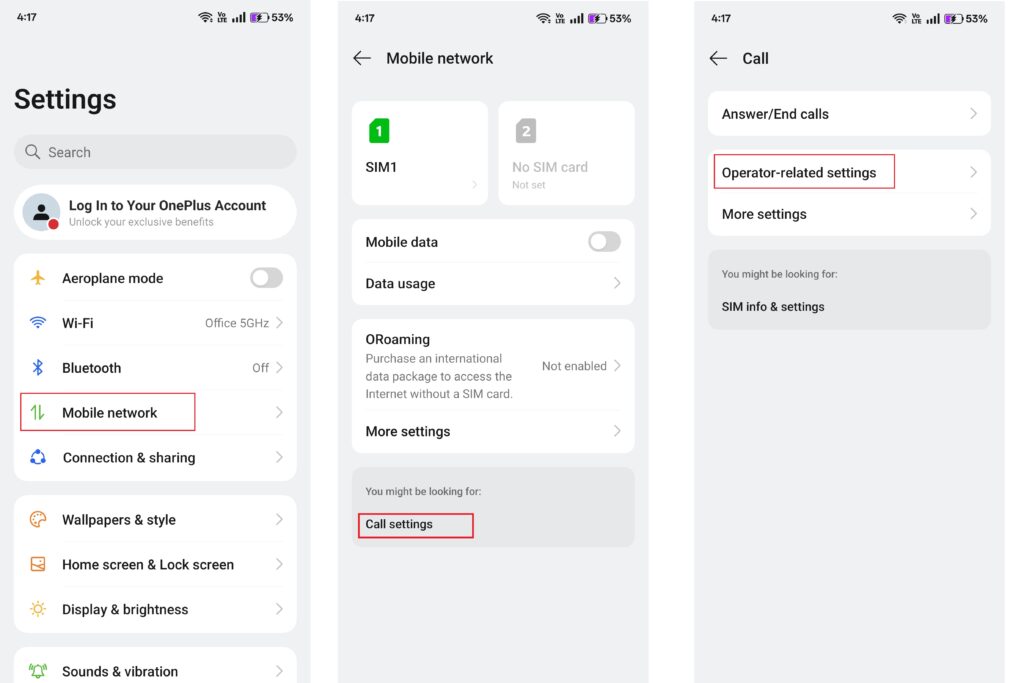Open Data usage
1024x683 pixels.
(x=493, y=283)
